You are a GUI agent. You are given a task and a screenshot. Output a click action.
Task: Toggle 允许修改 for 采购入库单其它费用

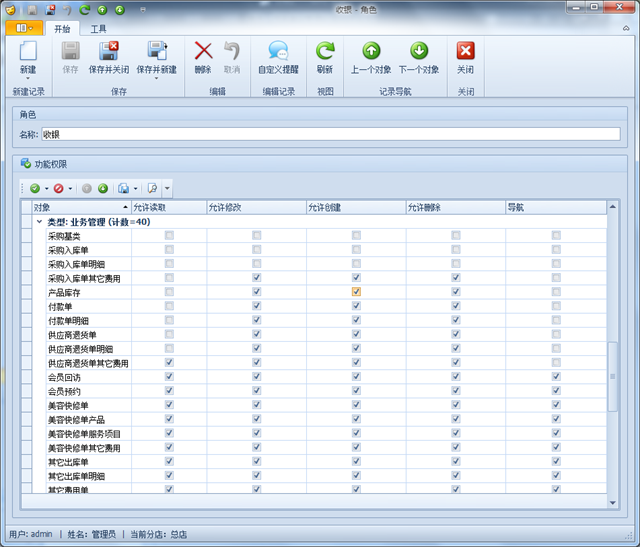pyautogui.click(x=256, y=278)
